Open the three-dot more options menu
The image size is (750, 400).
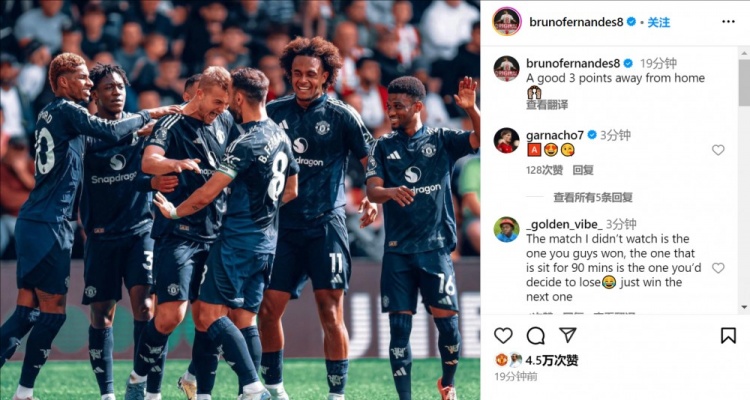click(728, 22)
